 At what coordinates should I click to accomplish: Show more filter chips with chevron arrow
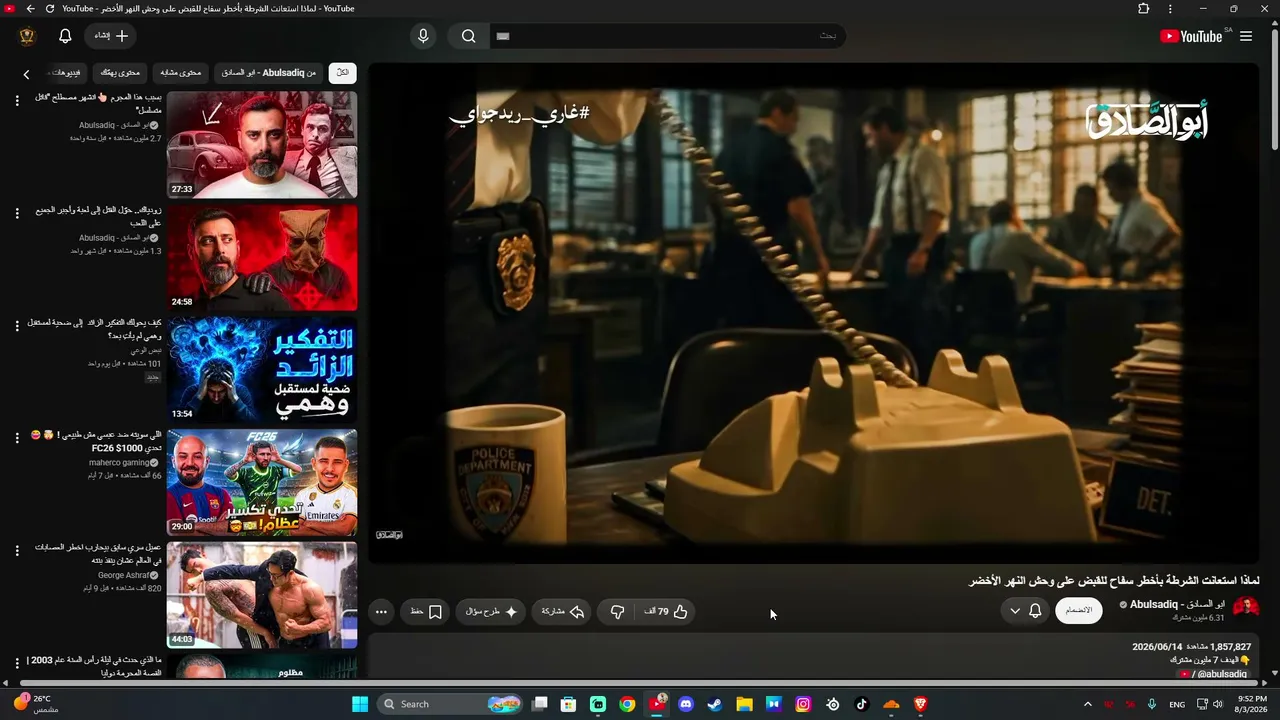[x=26, y=73]
